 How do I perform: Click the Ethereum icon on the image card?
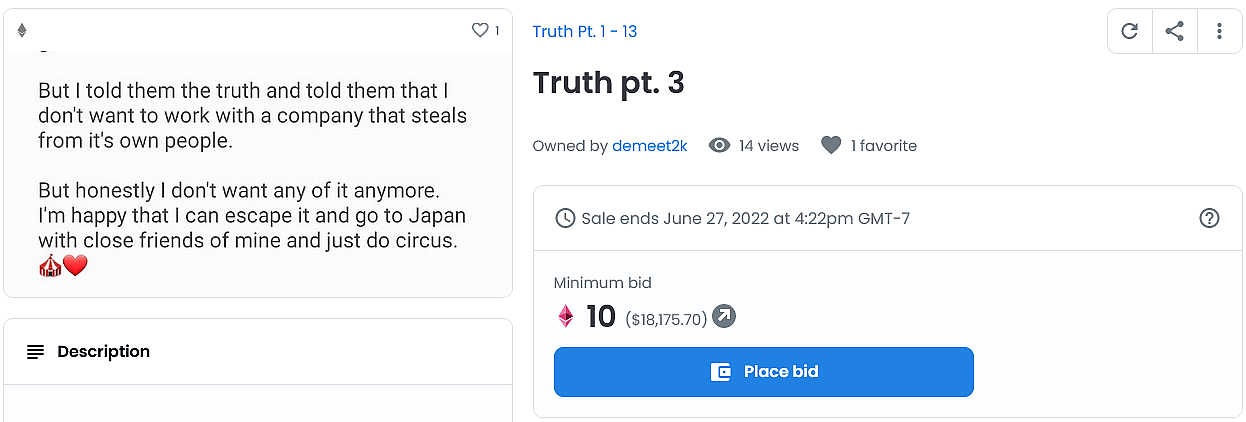22,31
